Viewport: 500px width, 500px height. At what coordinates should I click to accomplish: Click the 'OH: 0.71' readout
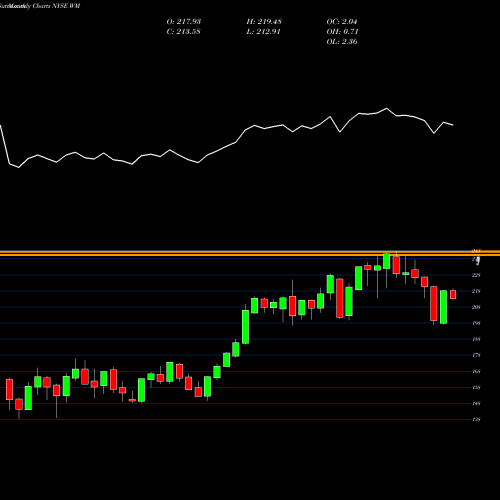coord(342,32)
